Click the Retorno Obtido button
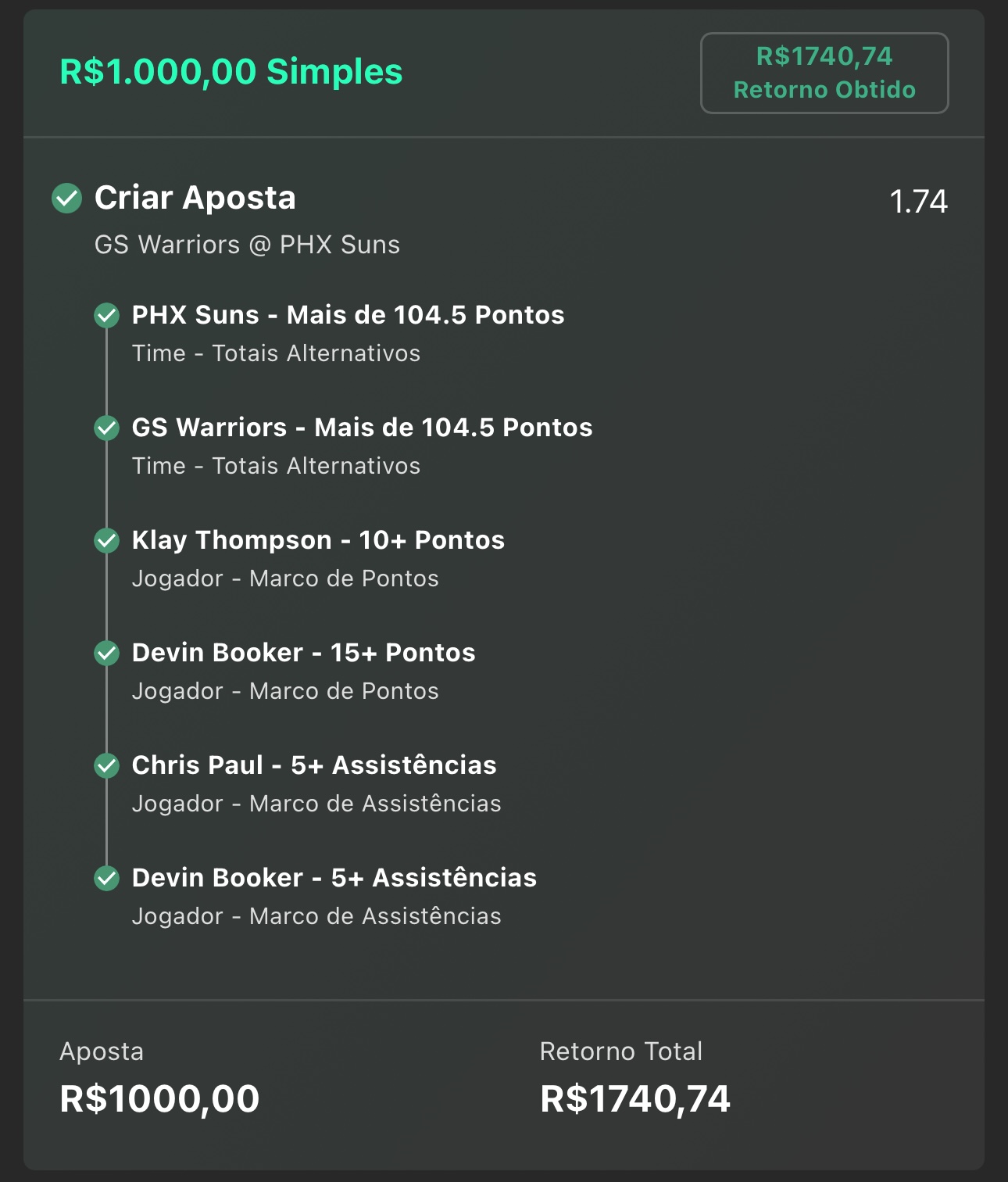 coord(824,73)
